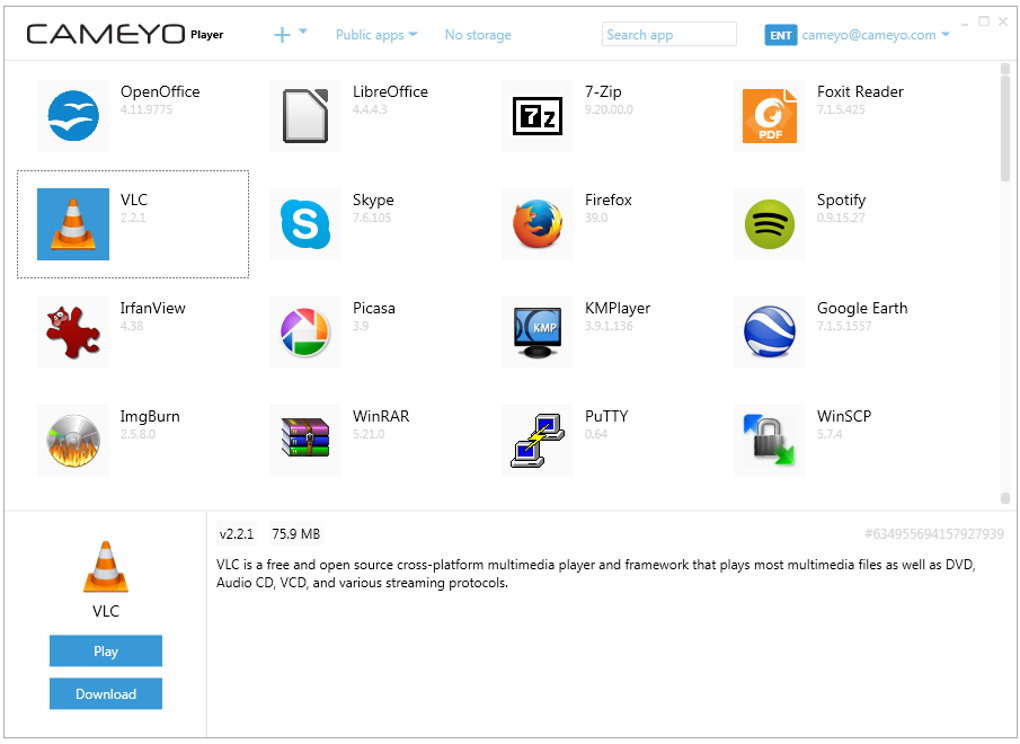1020x744 pixels.
Task: Expand the add-app dropdown arrow
Action: 302,31
